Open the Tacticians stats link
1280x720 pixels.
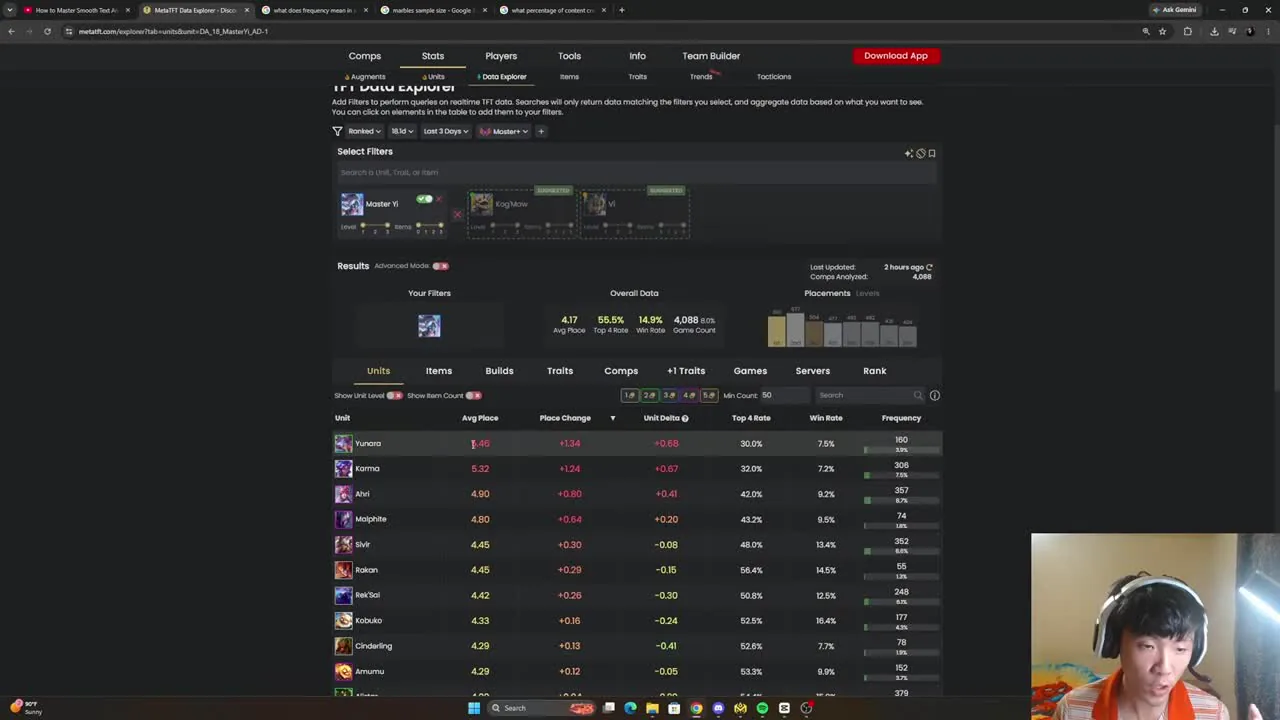[774, 77]
